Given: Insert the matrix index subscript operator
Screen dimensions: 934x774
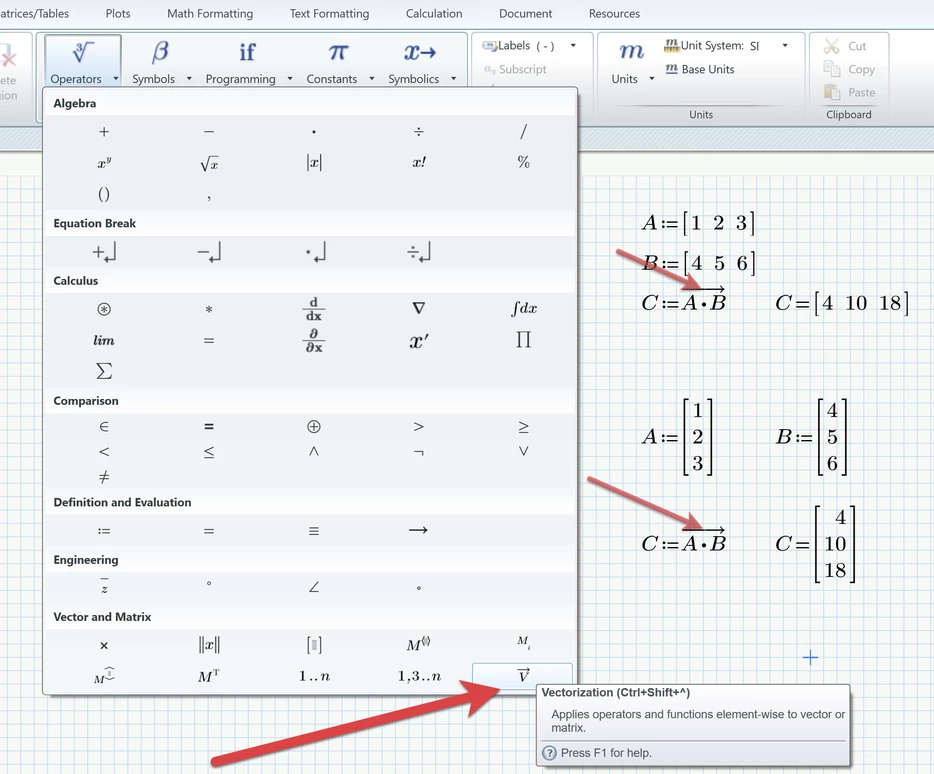Looking at the screenshot, I should [x=524, y=642].
